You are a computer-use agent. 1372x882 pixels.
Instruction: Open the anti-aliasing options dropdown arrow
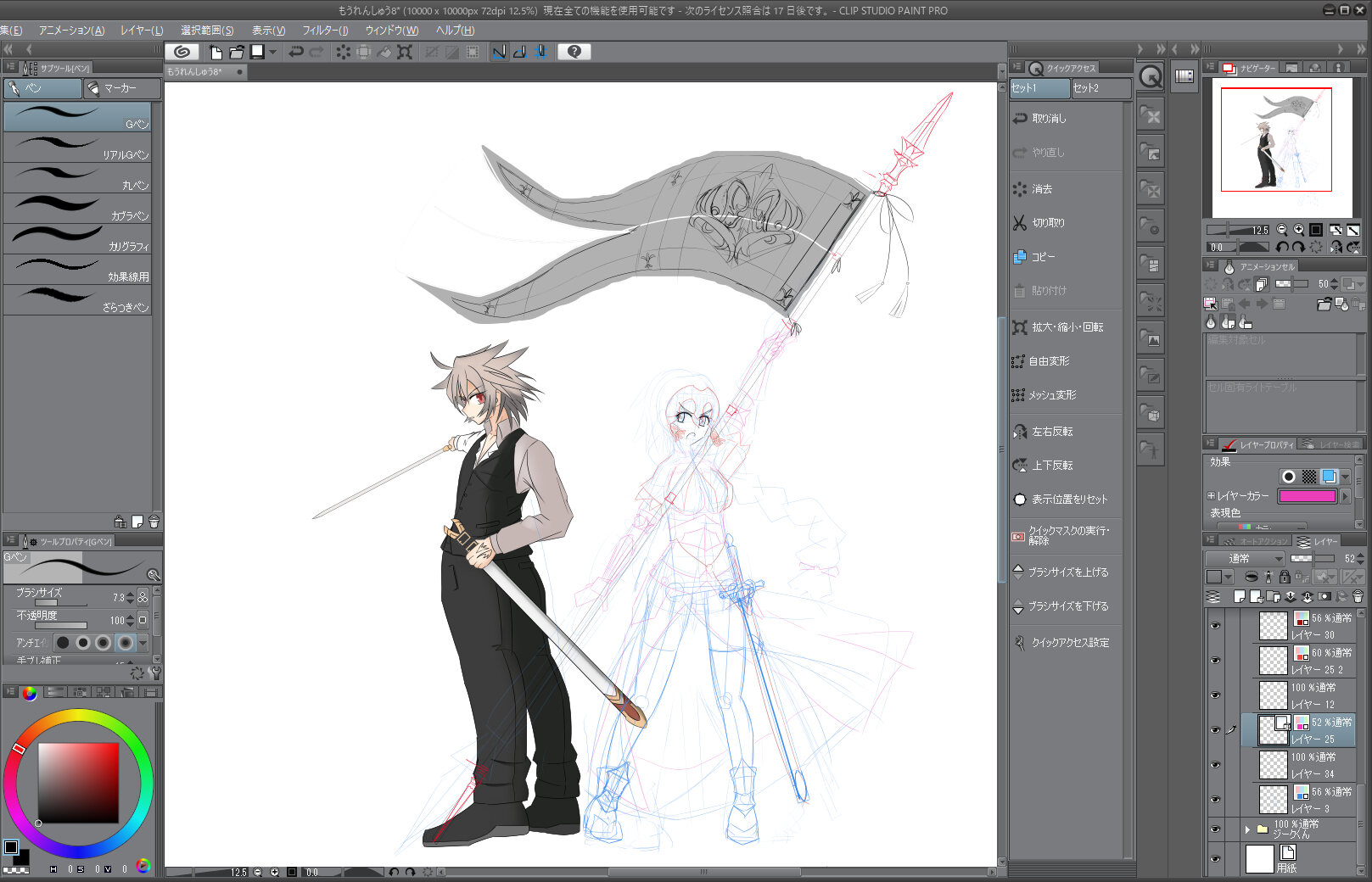pos(143,643)
